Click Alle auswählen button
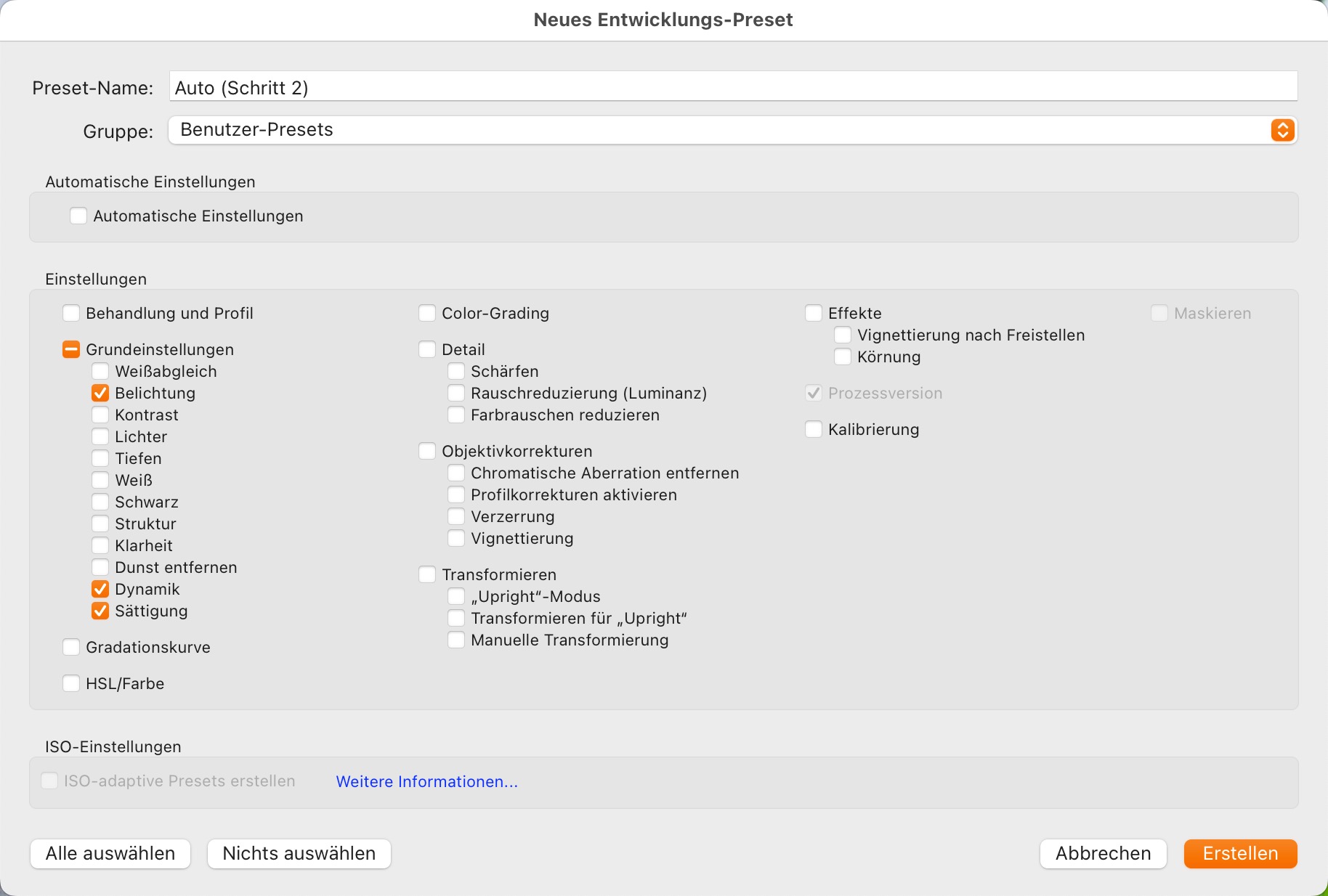1328x896 pixels. 110,854
